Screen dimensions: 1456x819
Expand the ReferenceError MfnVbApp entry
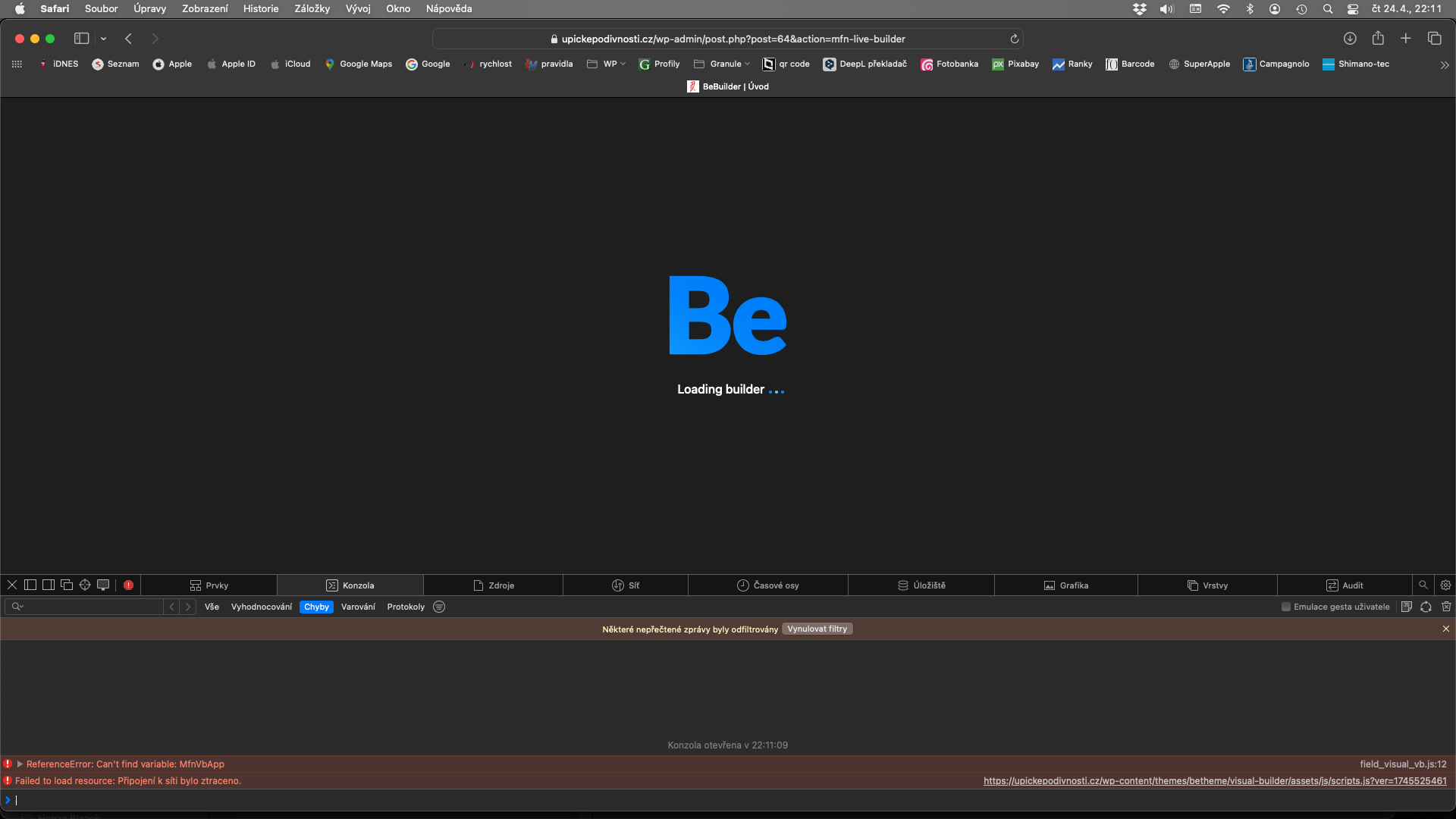pyautogui.click(x=20, y=764)
